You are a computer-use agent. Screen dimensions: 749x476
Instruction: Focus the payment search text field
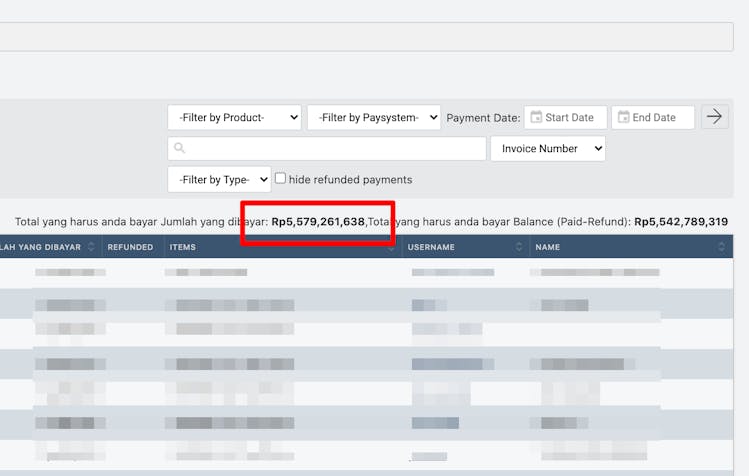[x=330, y=149]
